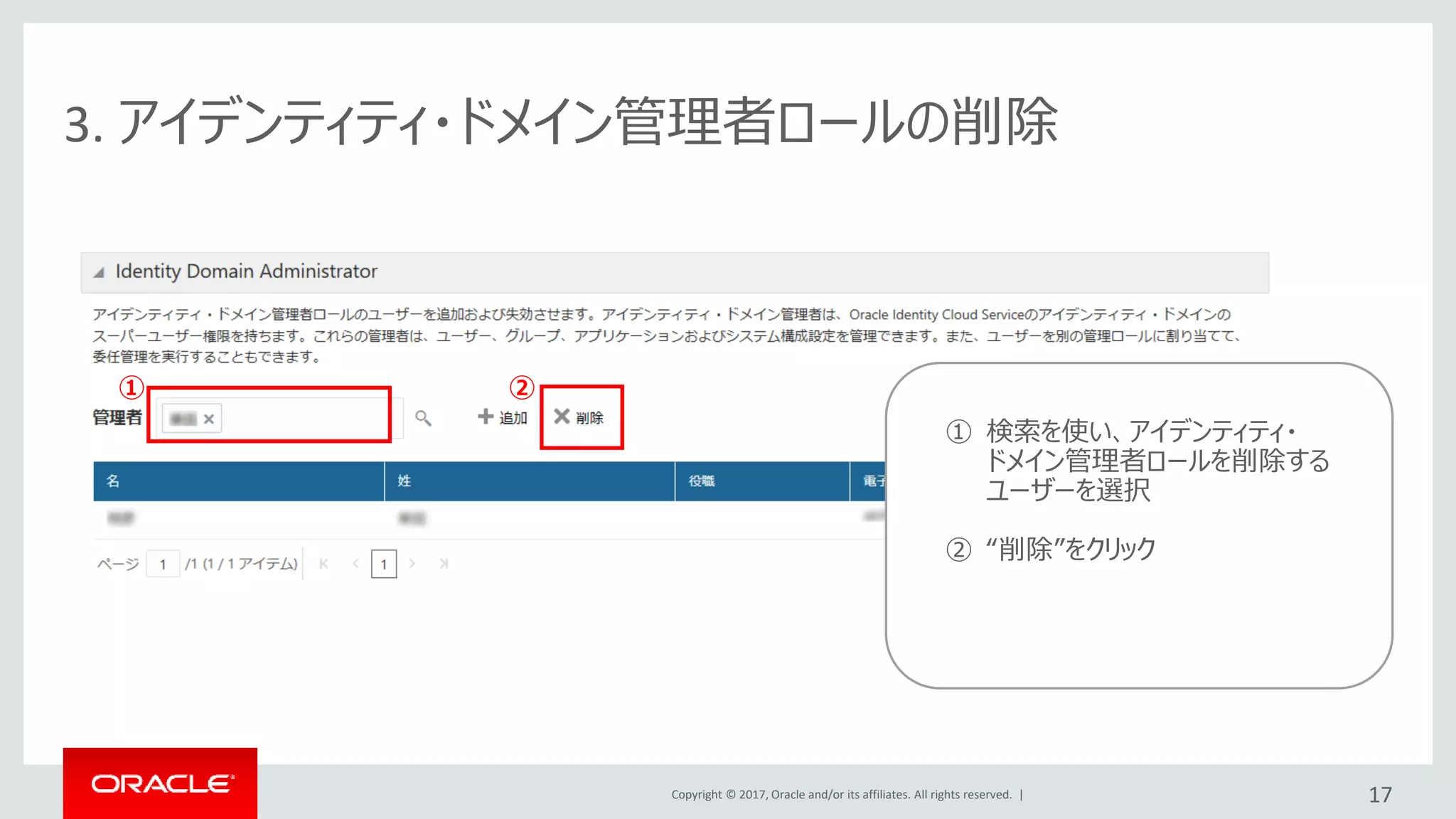This screenshot has width=1456, height=819.
Task: Sort by the 役職 column header
Action: [762, 481]
